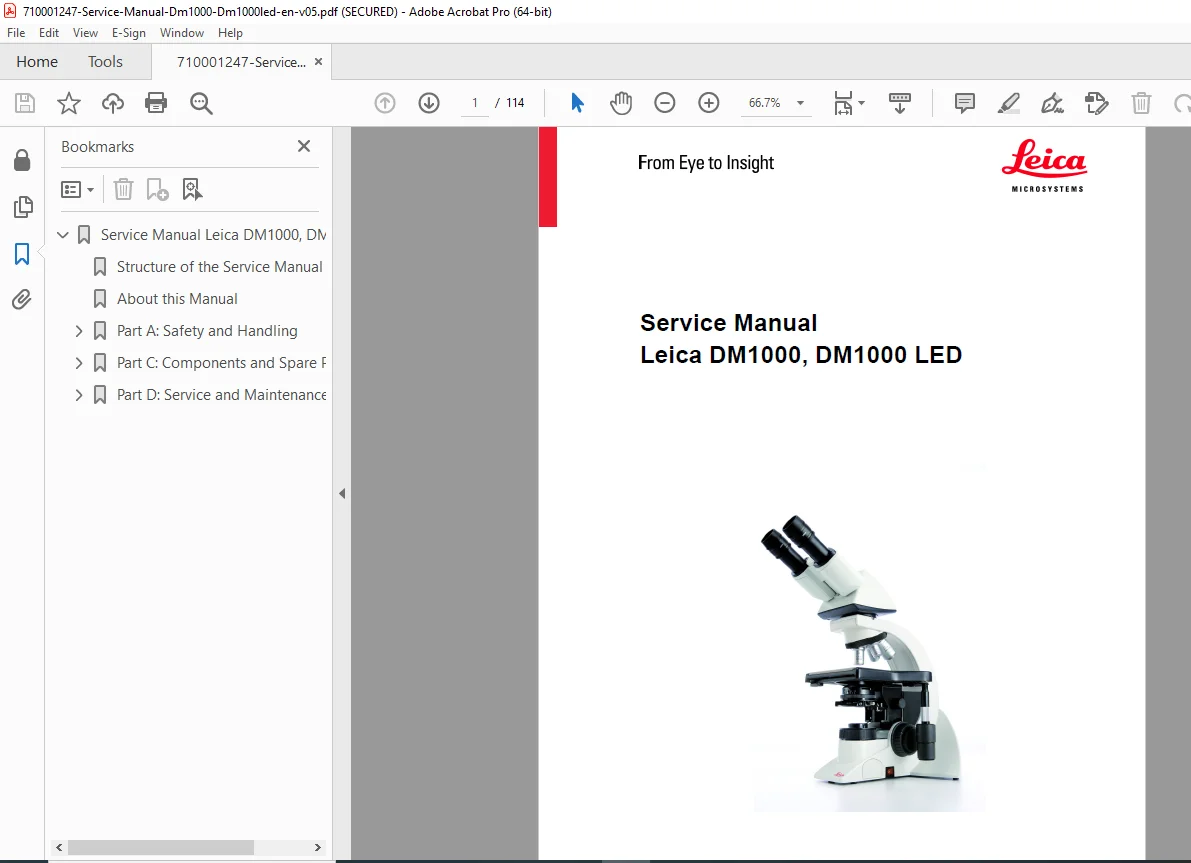Open the Edit menu
The width and height of the screenshot is (1191, 863).
49,33
